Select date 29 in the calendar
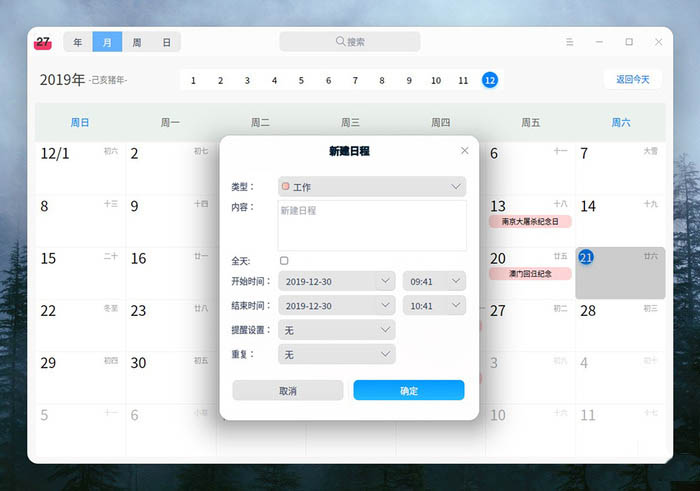This screenshot has height=491, width=700. pos(80,377)
